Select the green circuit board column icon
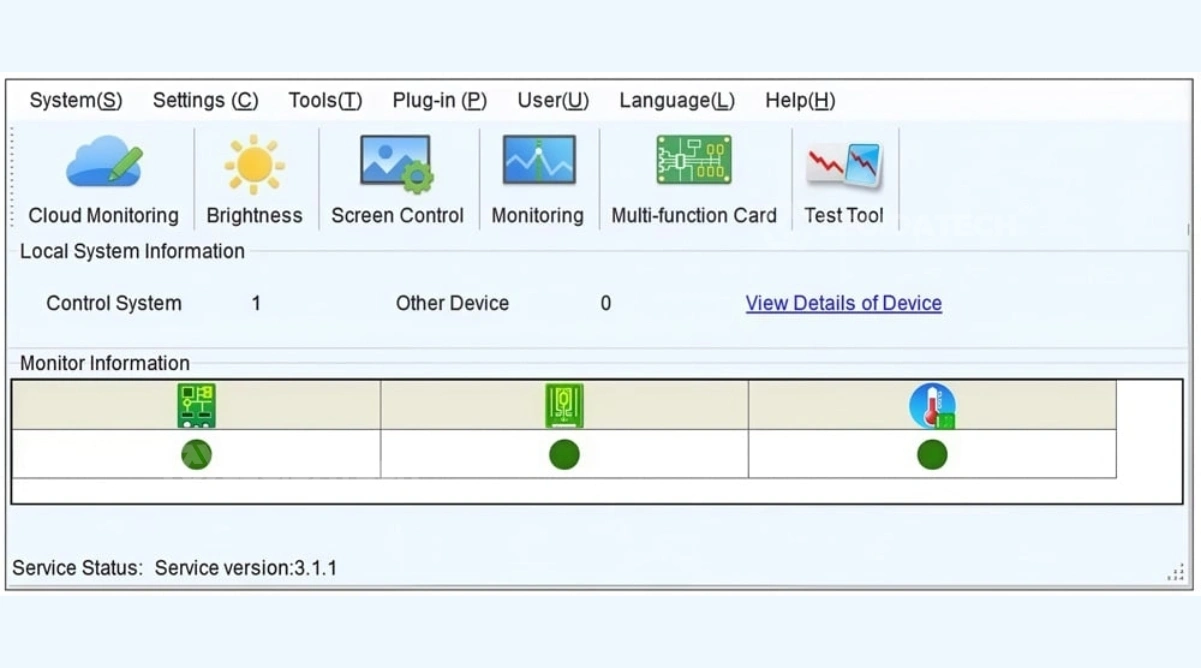 tap(196, 406)
